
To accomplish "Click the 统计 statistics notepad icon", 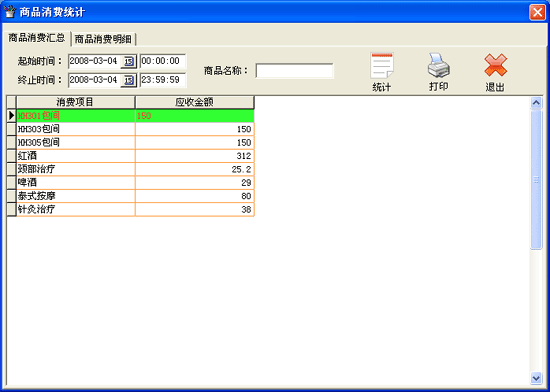I will tap(382, 66).
